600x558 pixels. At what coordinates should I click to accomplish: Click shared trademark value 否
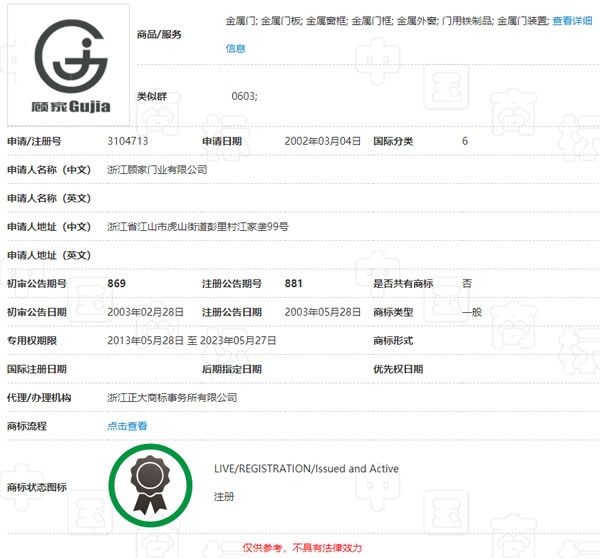coord(467,283)
